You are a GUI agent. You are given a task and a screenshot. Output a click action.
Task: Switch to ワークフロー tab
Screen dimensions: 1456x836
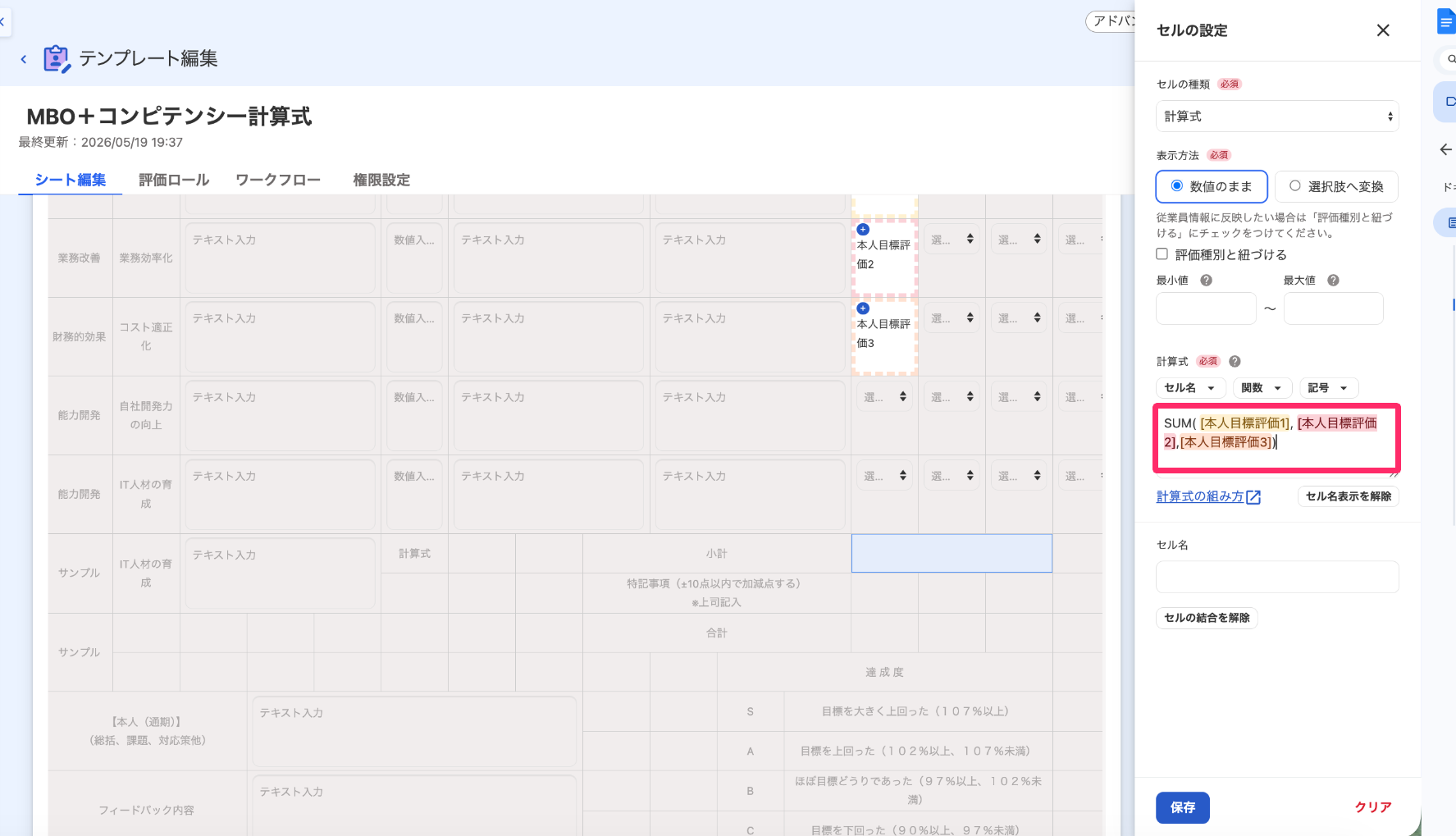[x=278, y=180]
